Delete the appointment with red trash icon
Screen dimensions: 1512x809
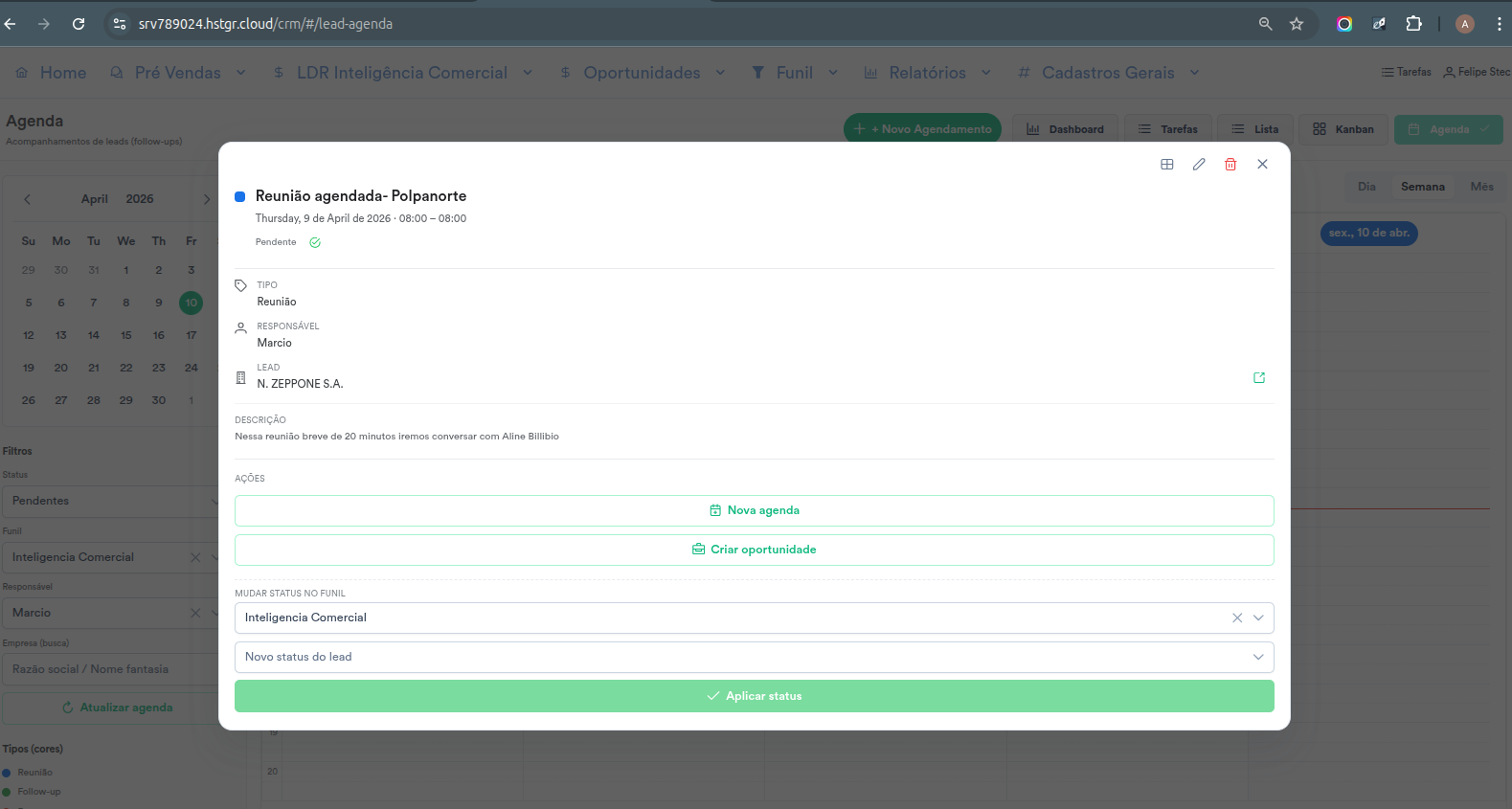(1230, 165)
